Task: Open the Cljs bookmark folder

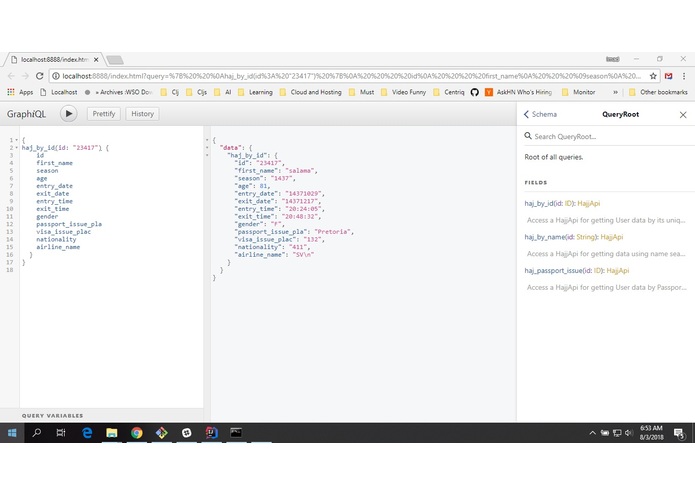Action: 196,92
